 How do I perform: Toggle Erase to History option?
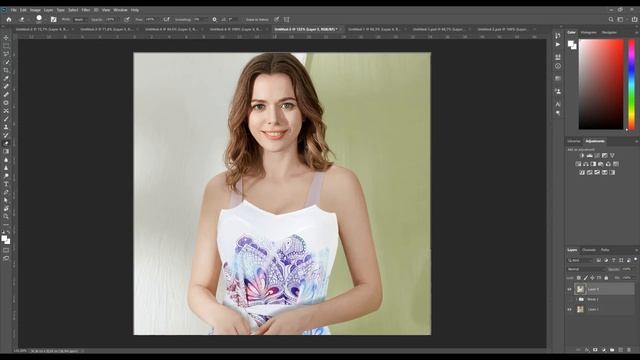coord(257,19)
